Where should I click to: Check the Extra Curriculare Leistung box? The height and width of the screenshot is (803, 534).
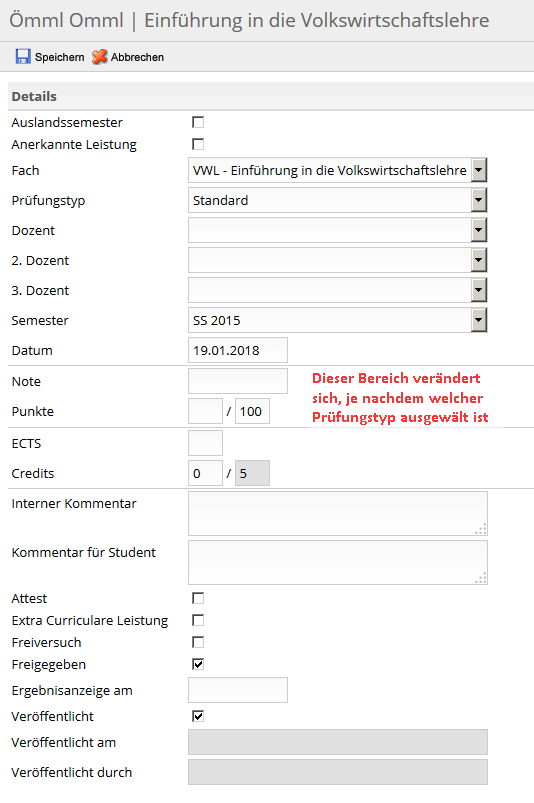(x=198, y=620)
